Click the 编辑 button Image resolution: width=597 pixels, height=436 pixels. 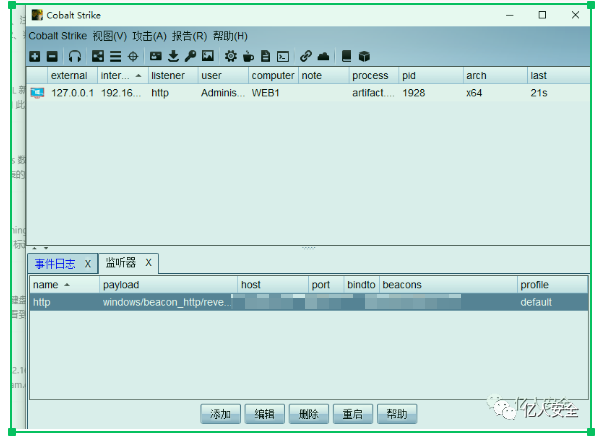coord(265,414)
